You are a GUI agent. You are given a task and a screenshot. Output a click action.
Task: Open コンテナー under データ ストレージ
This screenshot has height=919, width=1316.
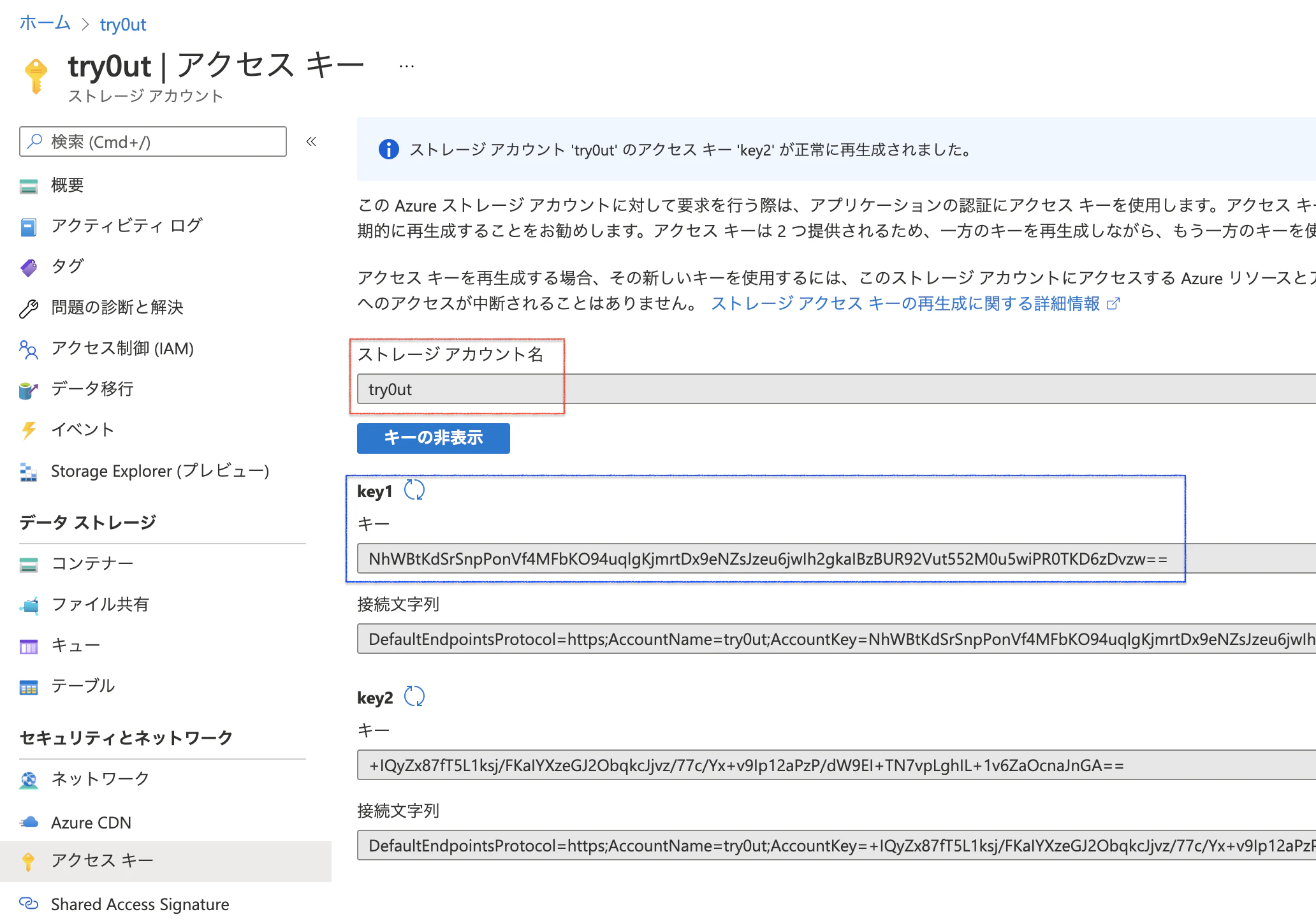[x=92, y=563]
